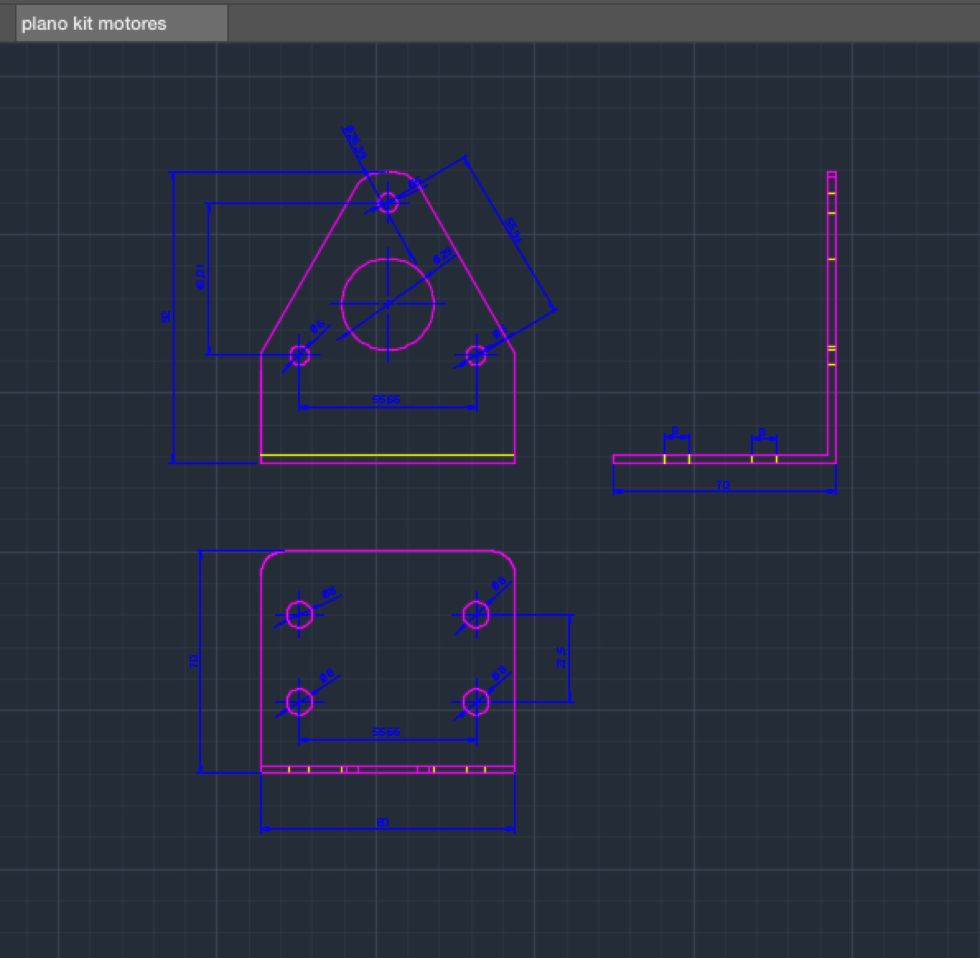The image size is (980, 958).
Task: Select bottom-left Ø6 hole in triangular plate
Action: point(299,355)
